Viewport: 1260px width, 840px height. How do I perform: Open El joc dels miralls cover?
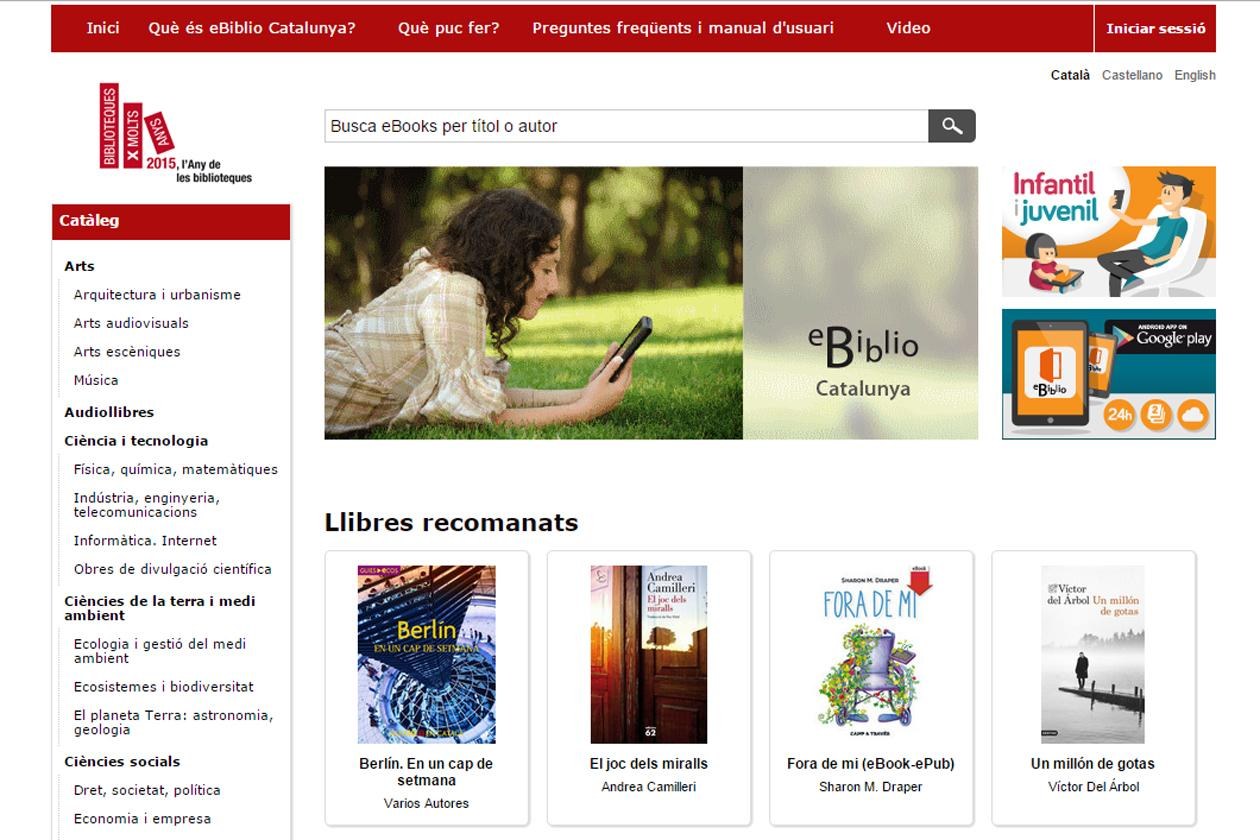[648, 654]
